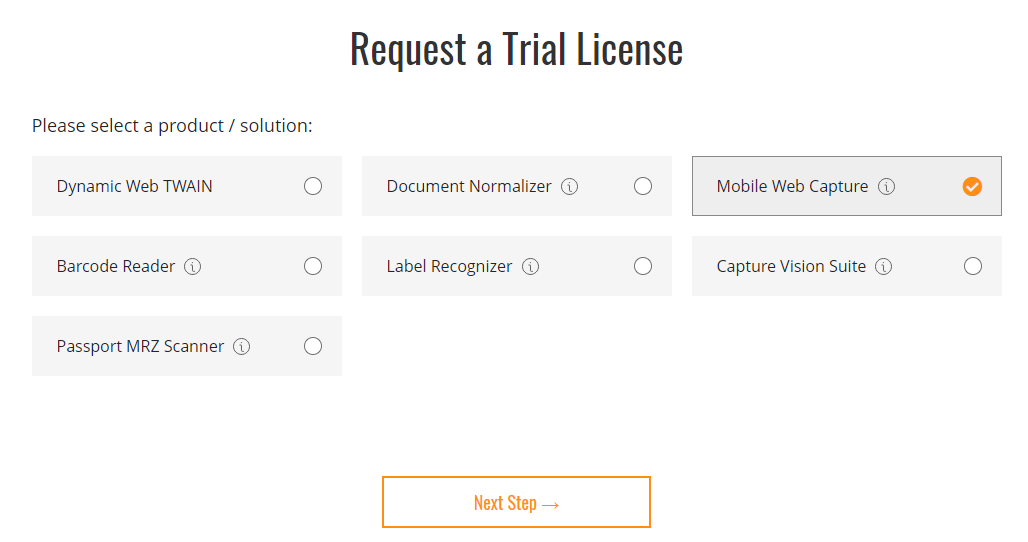This screenshot has width=1028, height=542.
Task: Click the Label Recognizer label text
Action: click(x=449, y=266)
